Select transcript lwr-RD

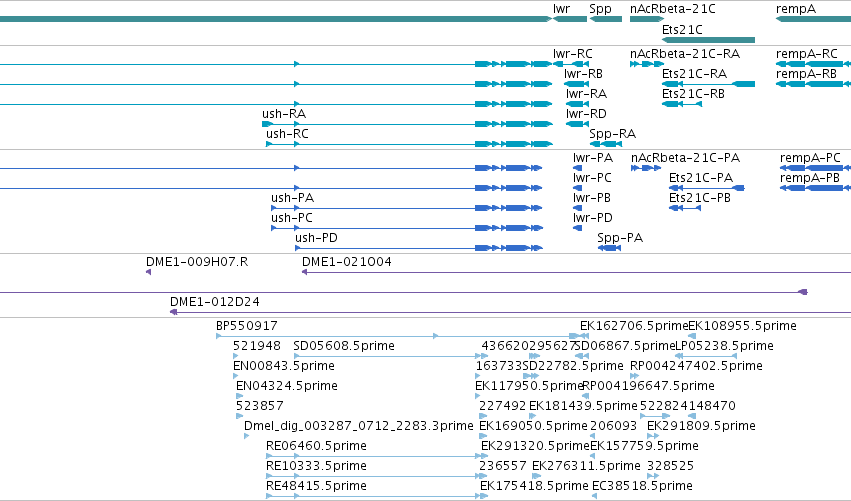point(586,114)
